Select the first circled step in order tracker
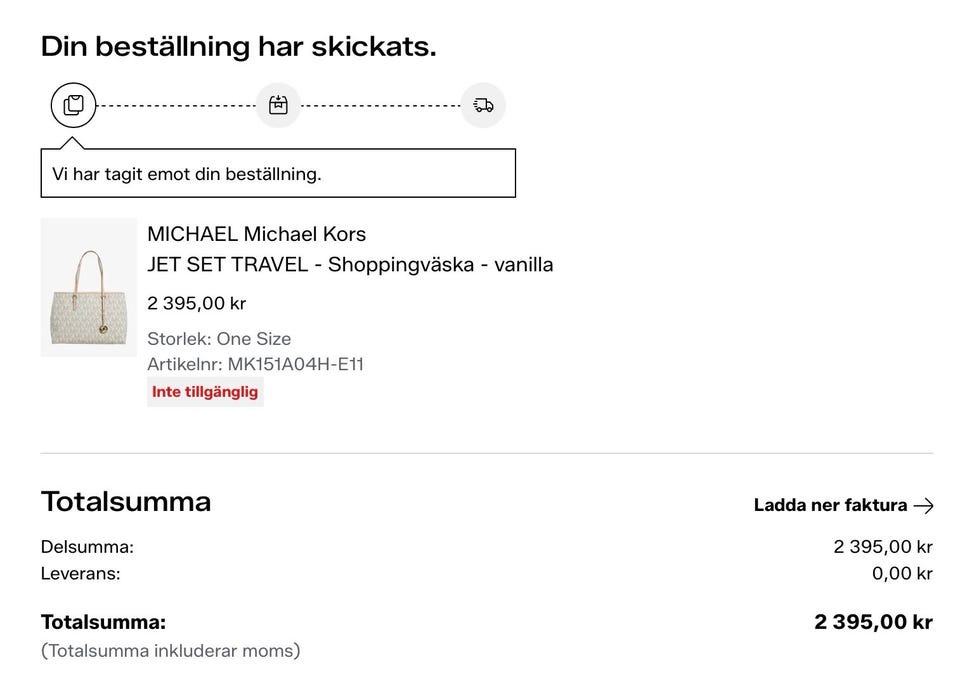 coord(70,104)
